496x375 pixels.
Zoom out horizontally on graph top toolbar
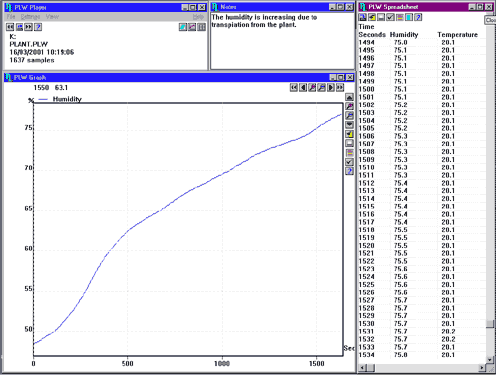[322, 88]
